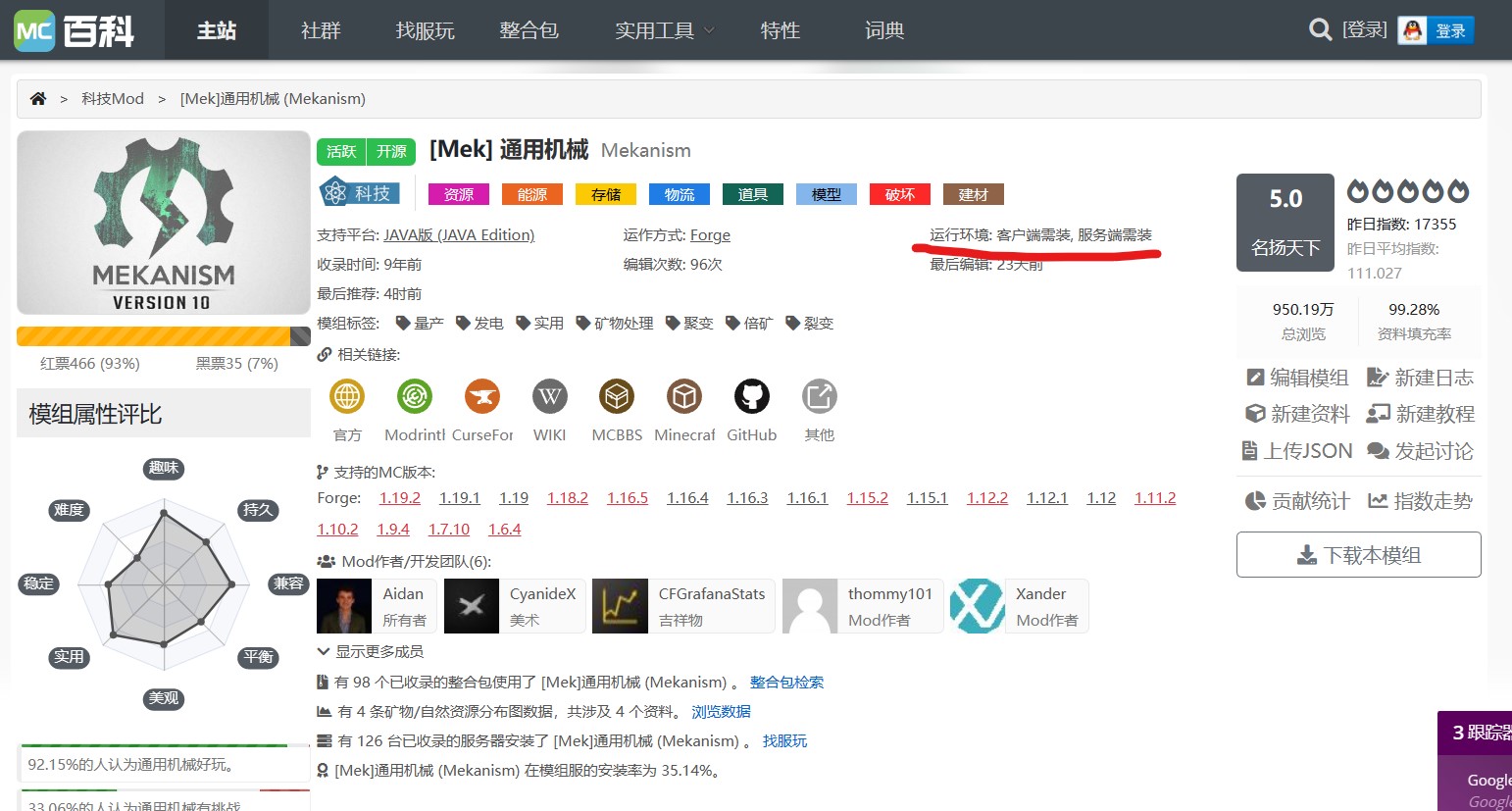Select the magenta 资源 tag

(459, 194)
